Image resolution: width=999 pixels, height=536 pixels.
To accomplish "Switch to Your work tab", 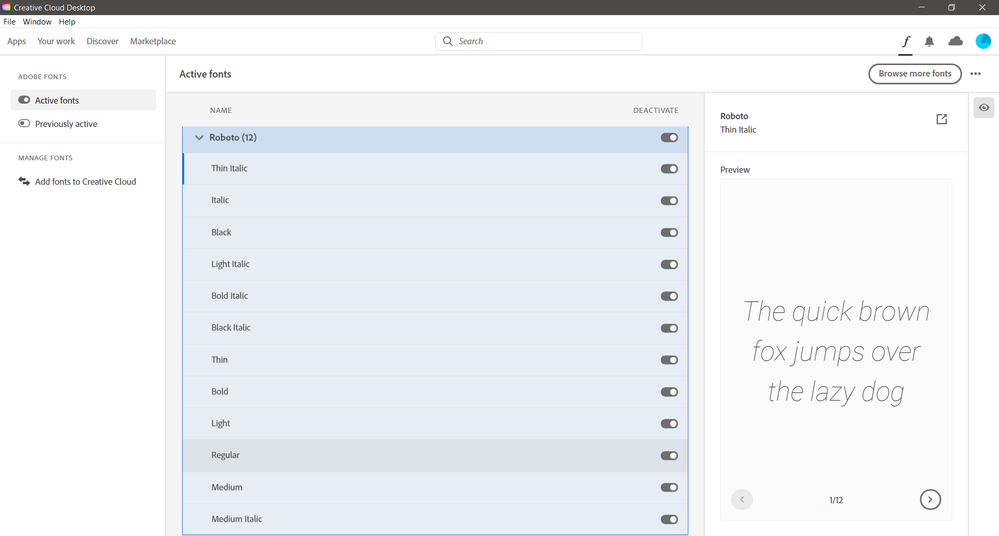I will pos(56,41).
